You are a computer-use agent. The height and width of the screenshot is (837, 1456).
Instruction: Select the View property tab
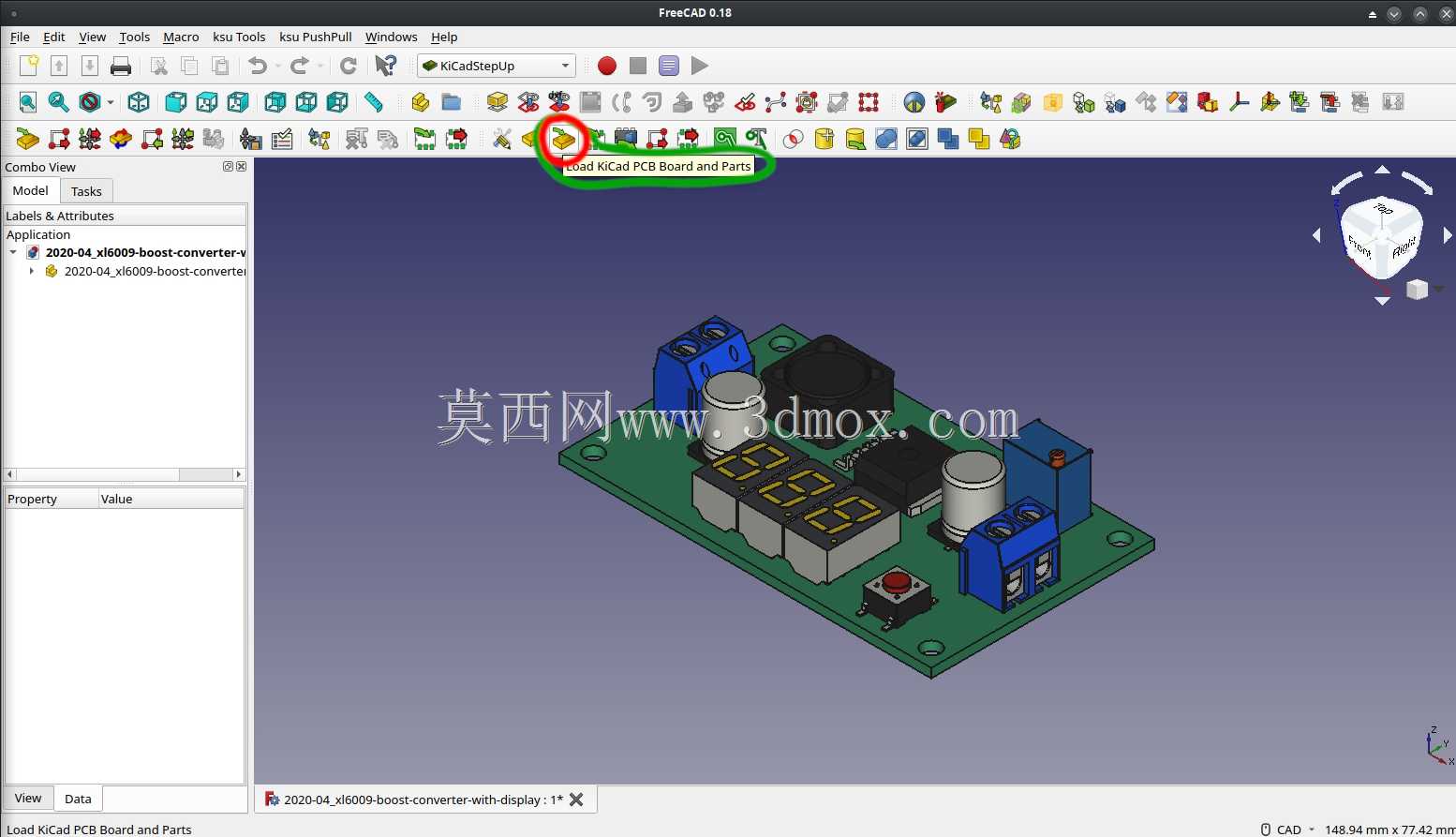(x=28, y=799)
